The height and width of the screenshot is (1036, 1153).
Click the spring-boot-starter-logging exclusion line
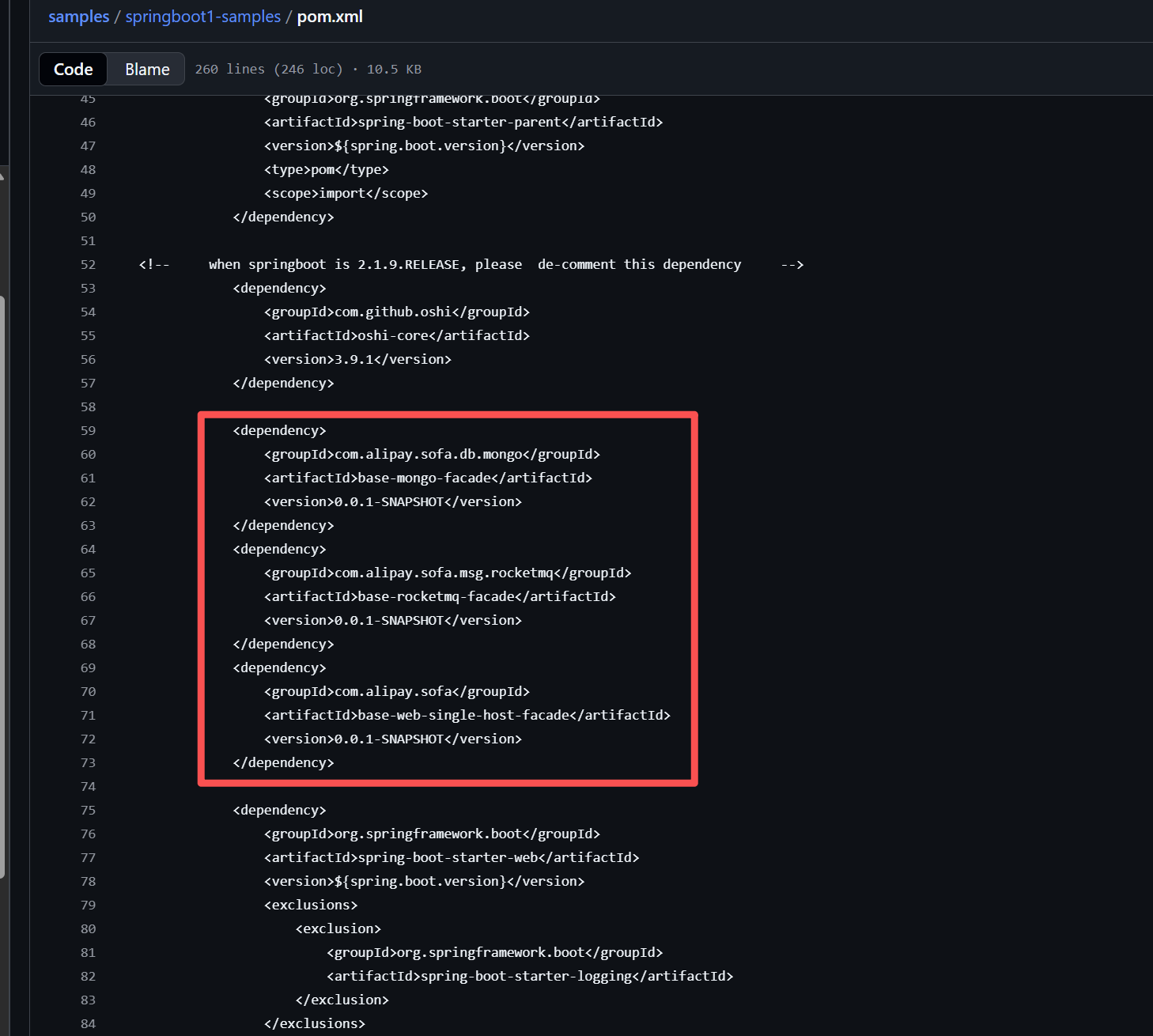[530, 977]
